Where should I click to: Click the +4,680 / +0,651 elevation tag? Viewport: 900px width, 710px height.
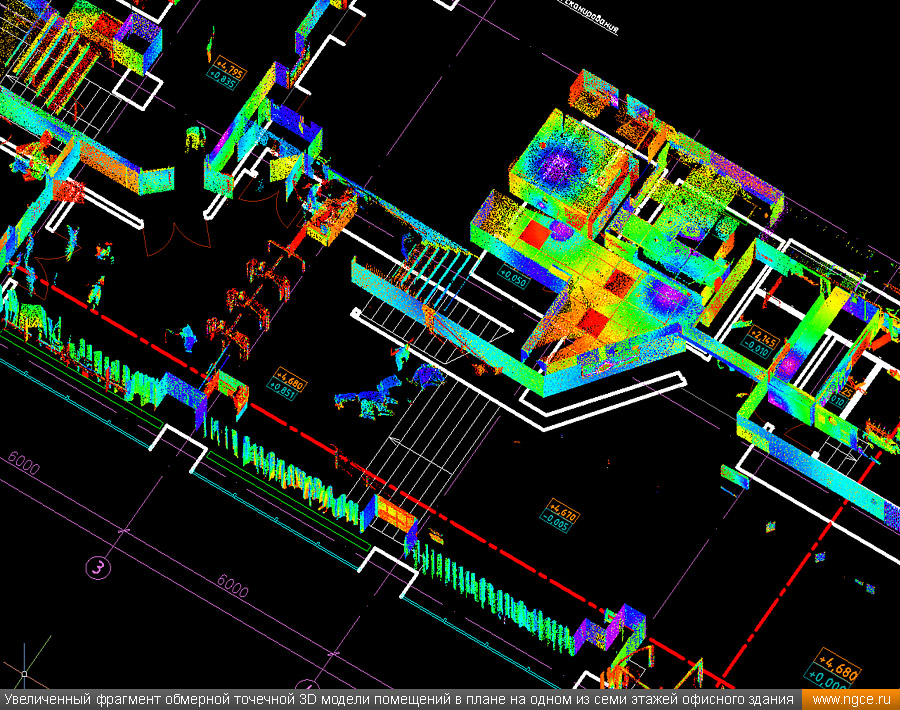click(x=286, y=384)
